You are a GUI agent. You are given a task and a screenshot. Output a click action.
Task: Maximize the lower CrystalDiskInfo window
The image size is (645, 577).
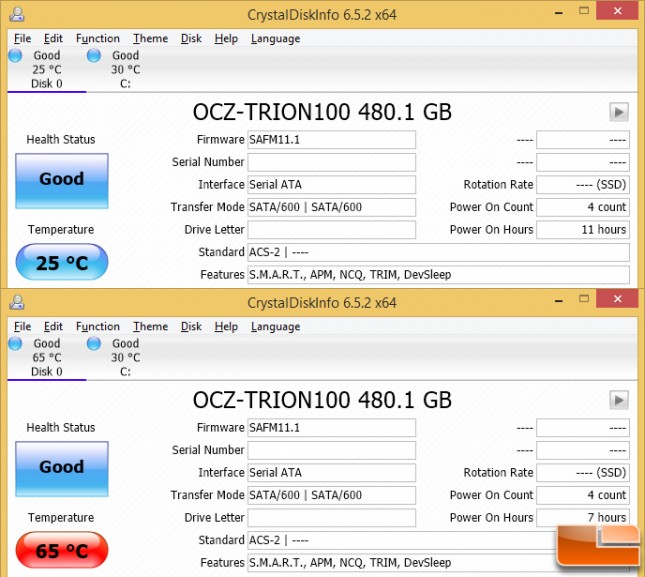click(584, 299)
